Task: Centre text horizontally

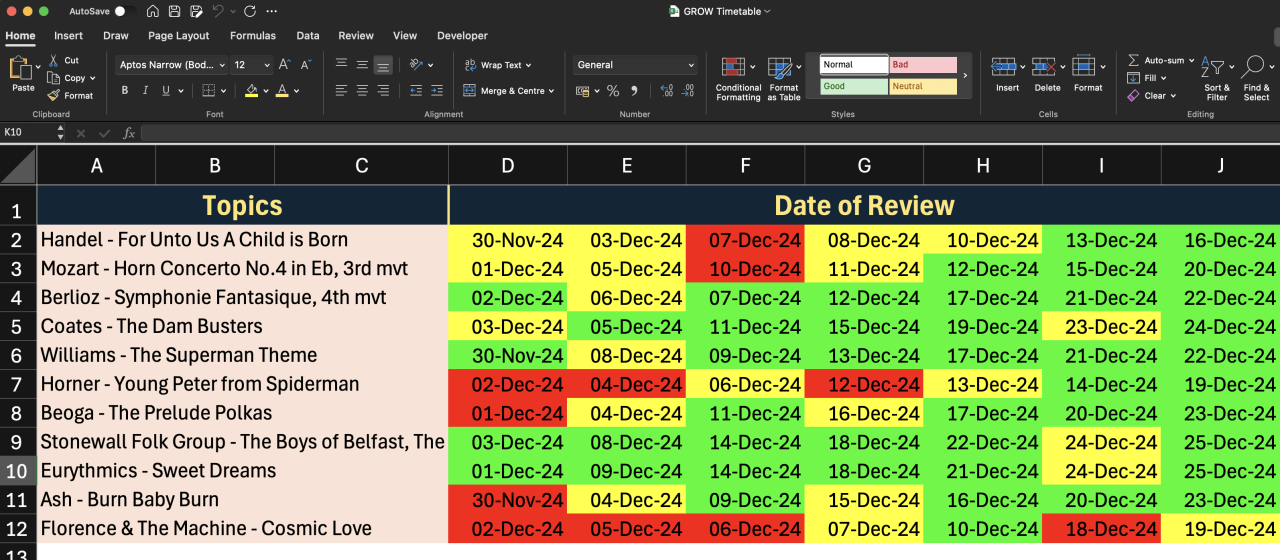Action: point(362,90)
